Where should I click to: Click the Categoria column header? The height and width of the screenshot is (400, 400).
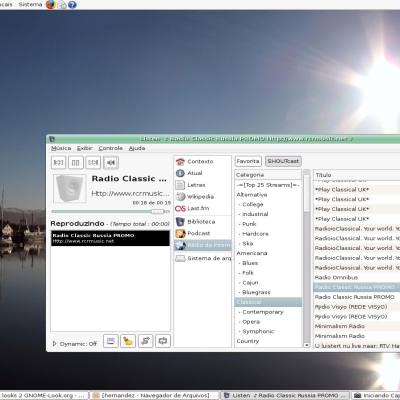[x=268, y=175]
